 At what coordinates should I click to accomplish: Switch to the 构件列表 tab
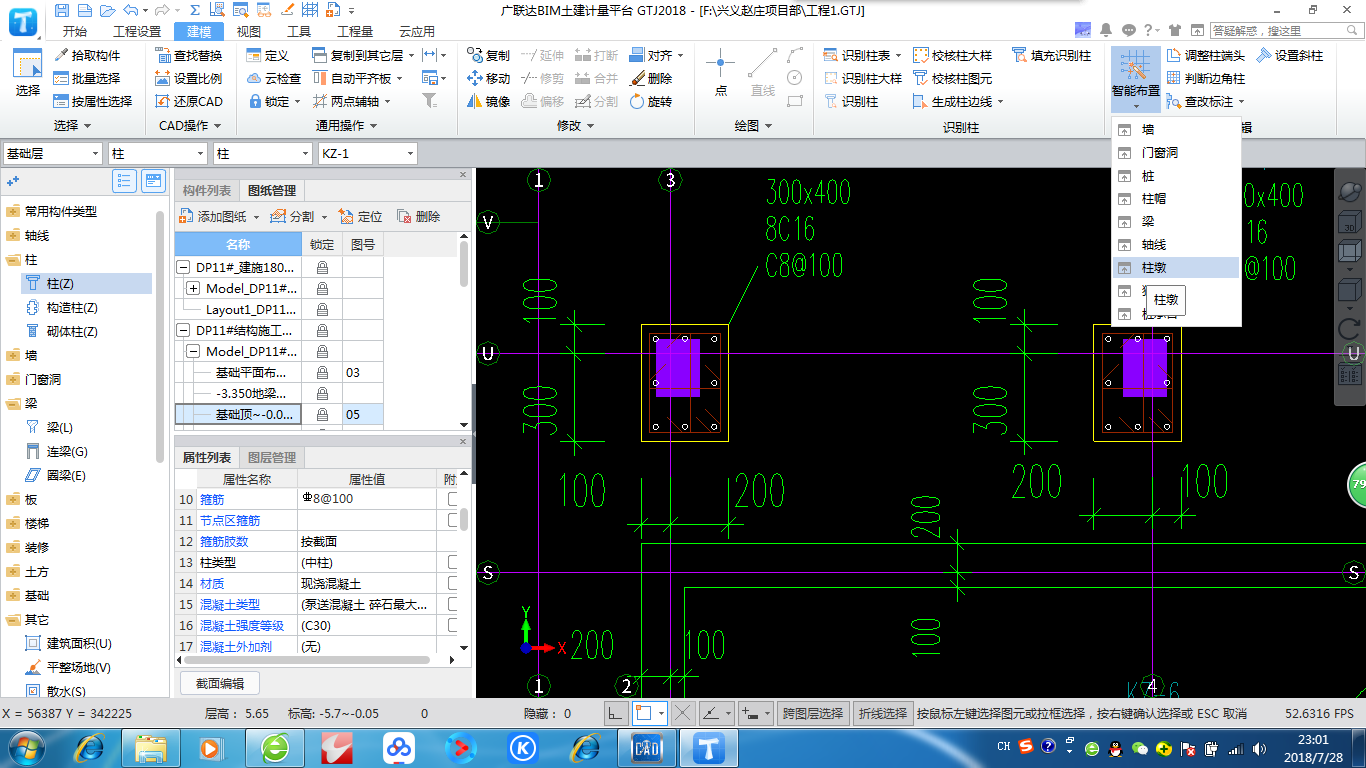(207, 191)
